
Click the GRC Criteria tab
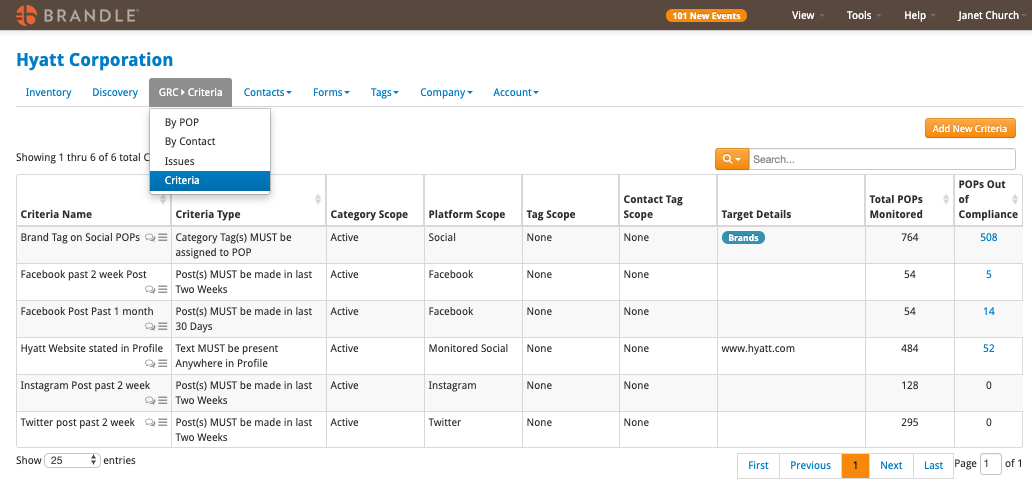coord(190,93)
